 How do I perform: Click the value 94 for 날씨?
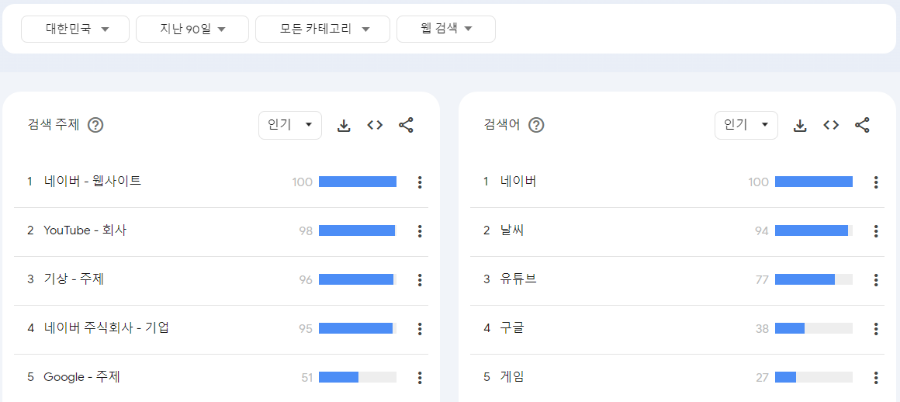pyautogui.click(x=762, y=231)
